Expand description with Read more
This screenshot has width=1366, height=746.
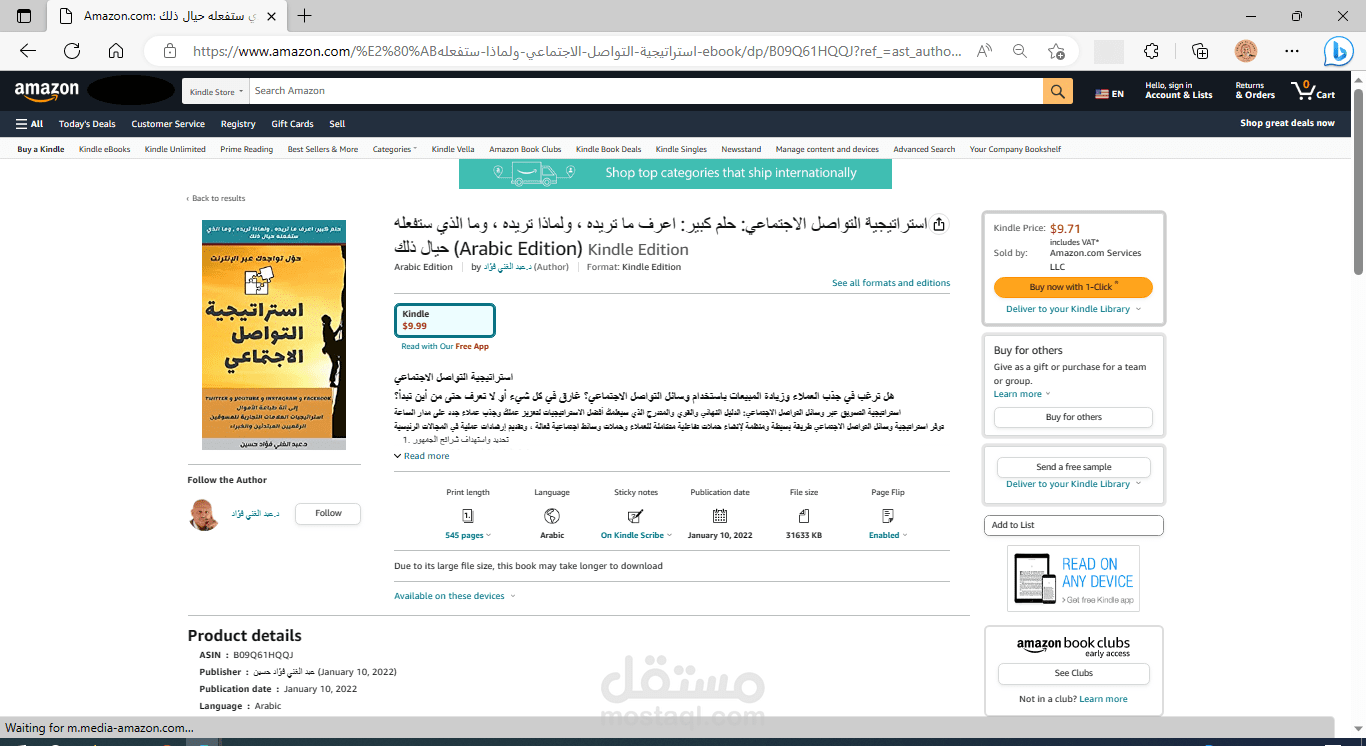[422, 456]
